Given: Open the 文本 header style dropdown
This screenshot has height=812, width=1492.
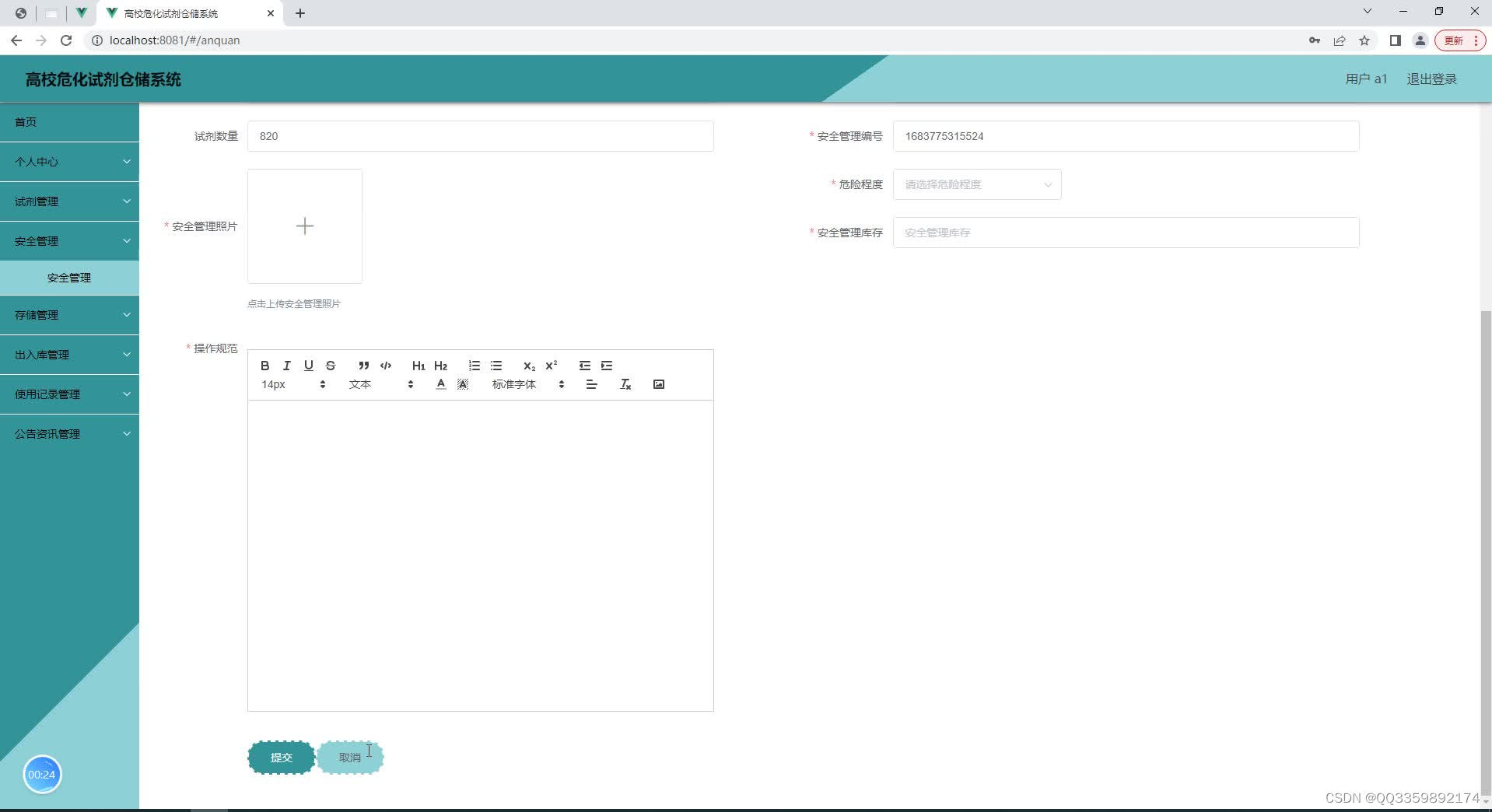Looking at the screenshot, I should (381, 384).
